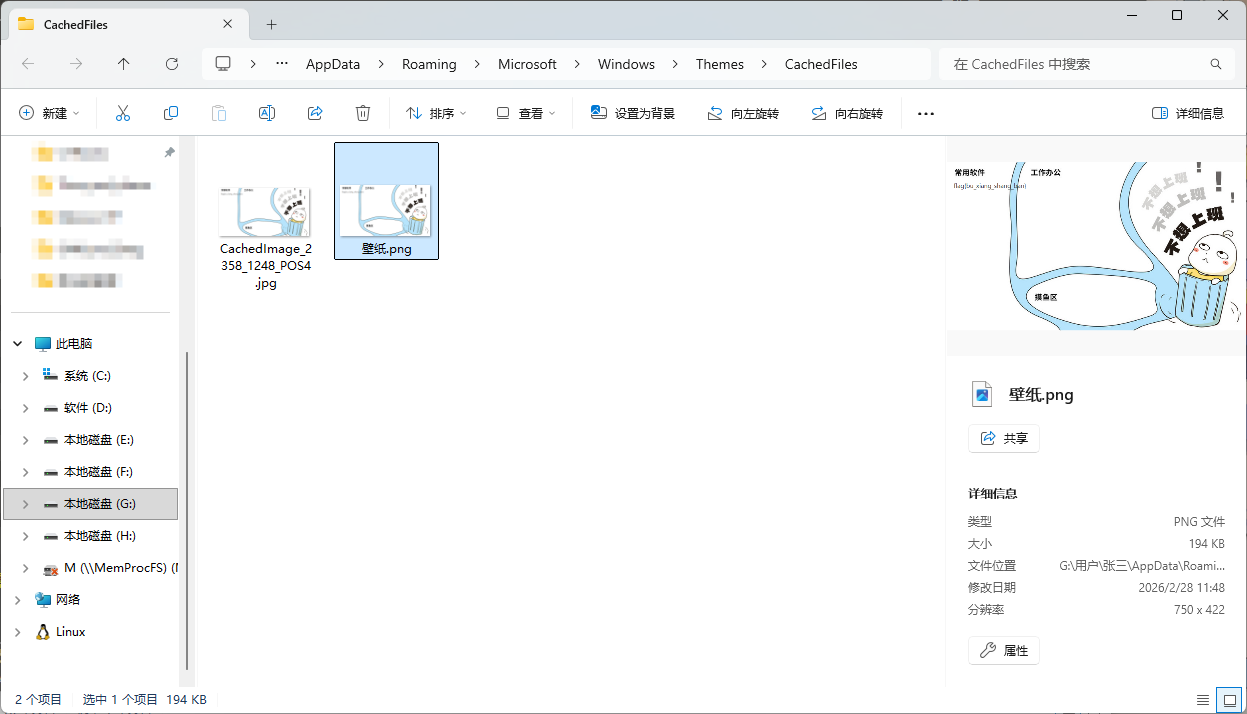This screenshot has width=1247, height=714.
Task: Click the 属性 properties button
Action: [x=1004, y=650]
